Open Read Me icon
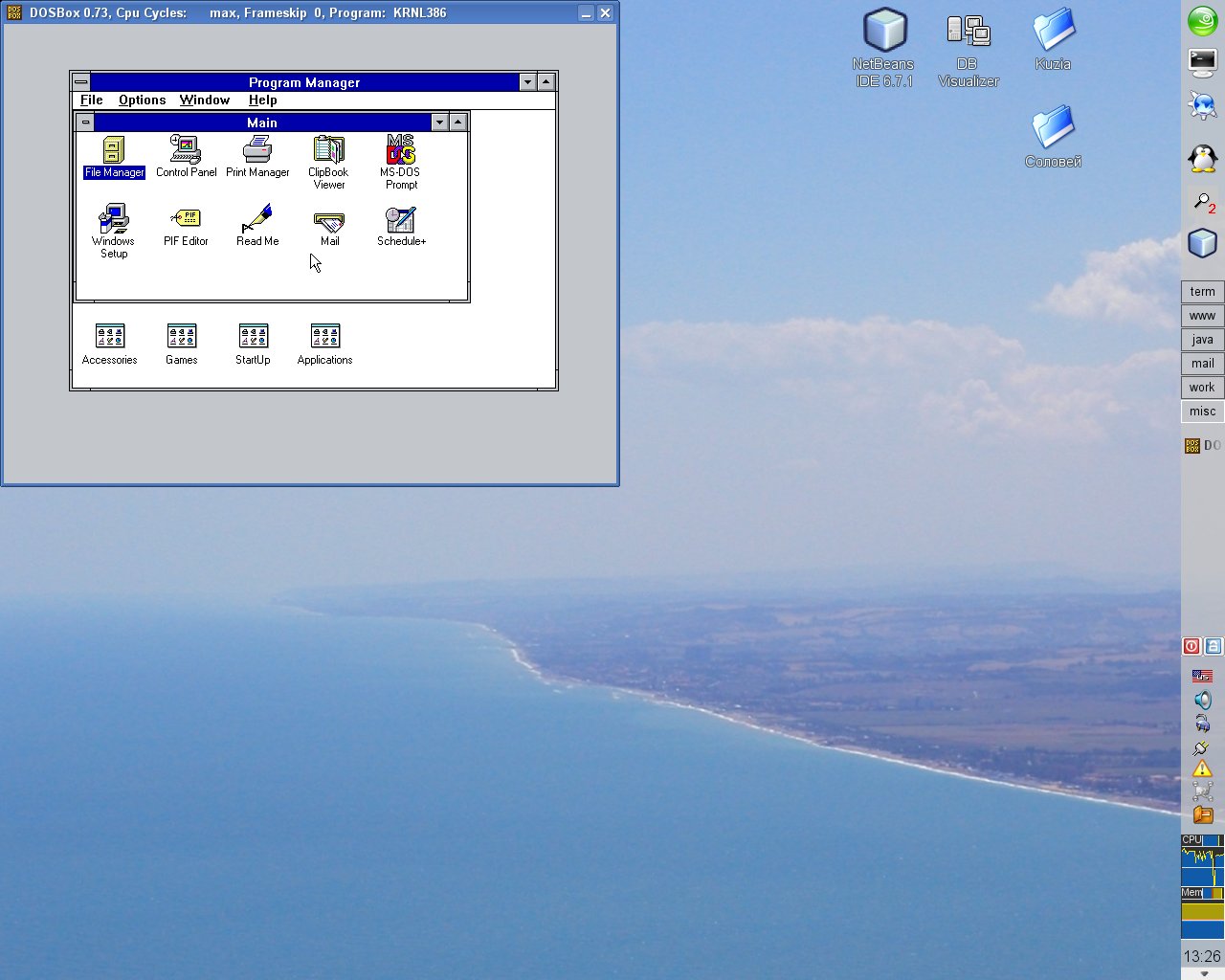This screenshot has width=1225, height=980. (x=257, y=226)
